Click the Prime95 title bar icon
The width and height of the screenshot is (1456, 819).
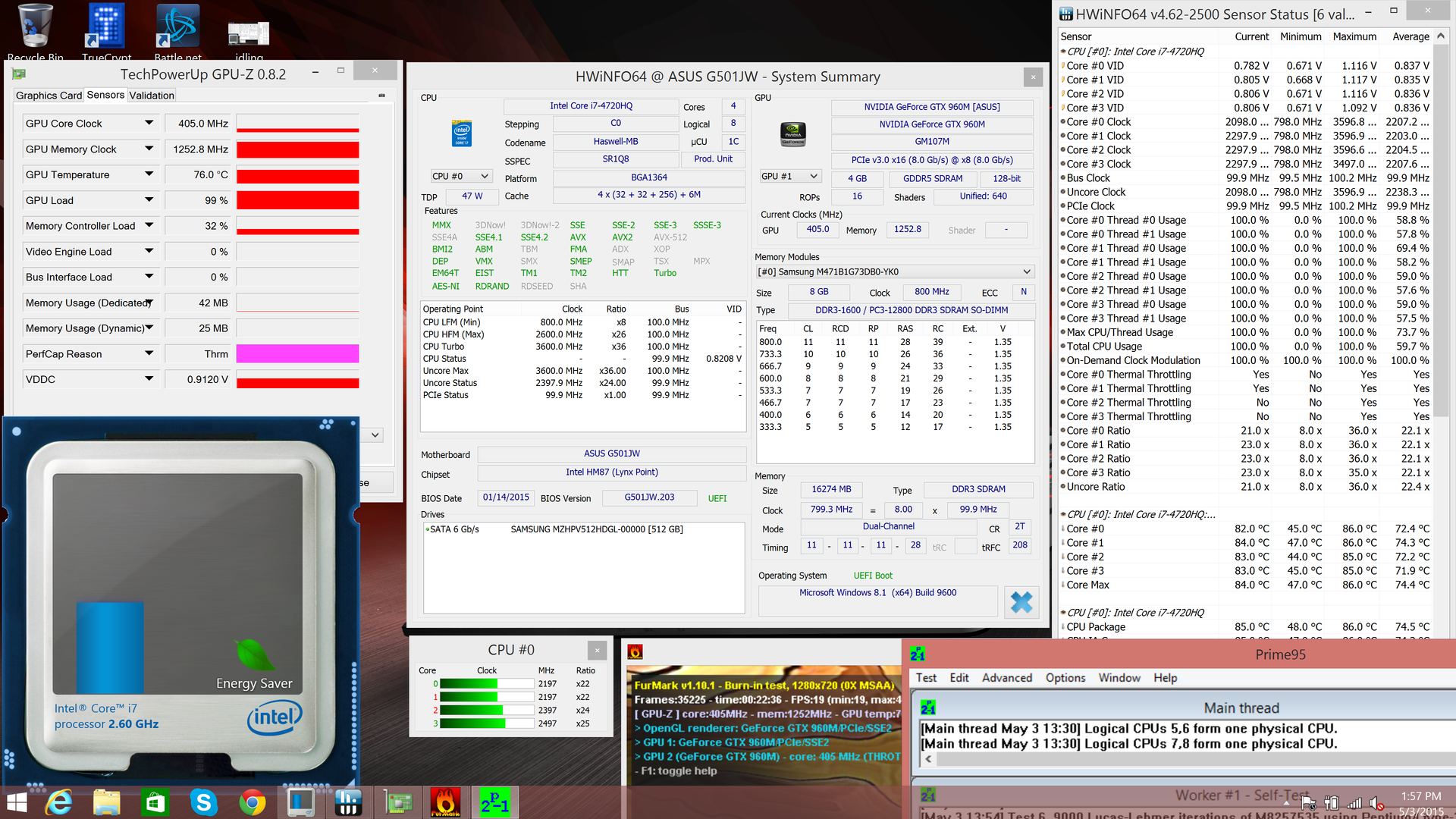click(x=917, y=654)
